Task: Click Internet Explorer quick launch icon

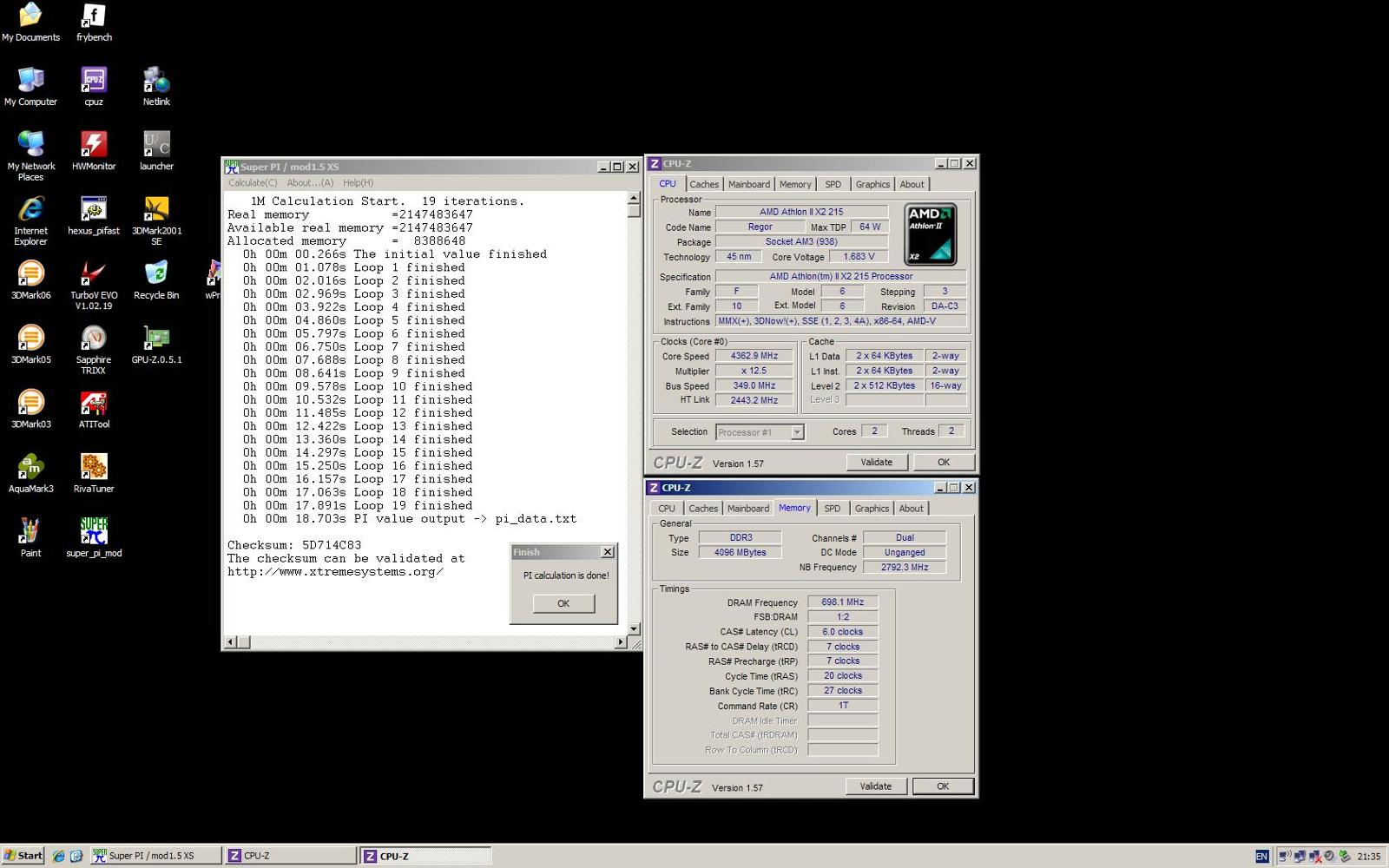Action: tap(58, 856)
